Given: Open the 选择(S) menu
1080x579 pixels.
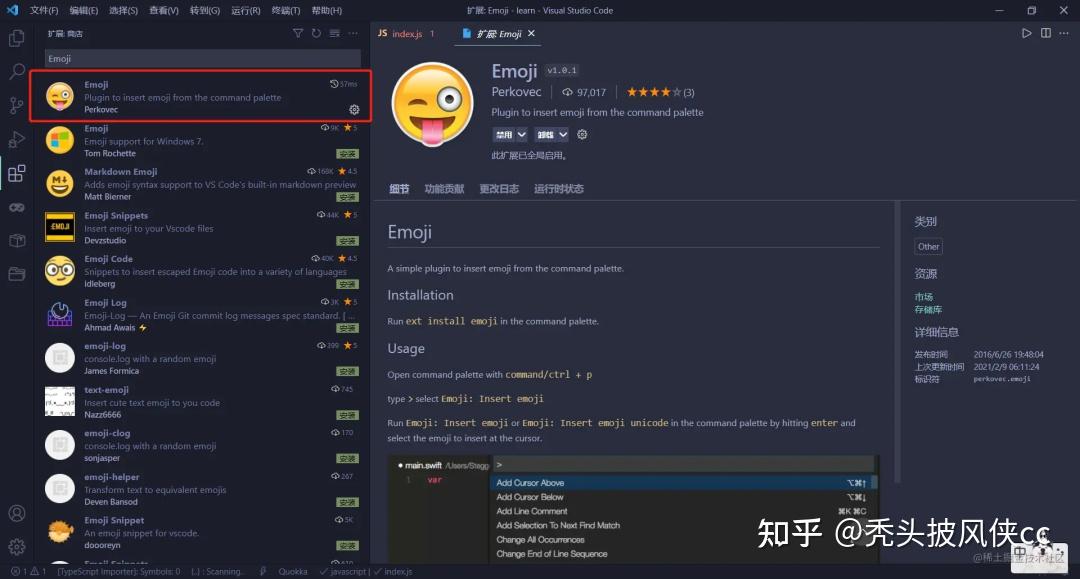Looking at the screenshot, I should [x=123, y=10].
